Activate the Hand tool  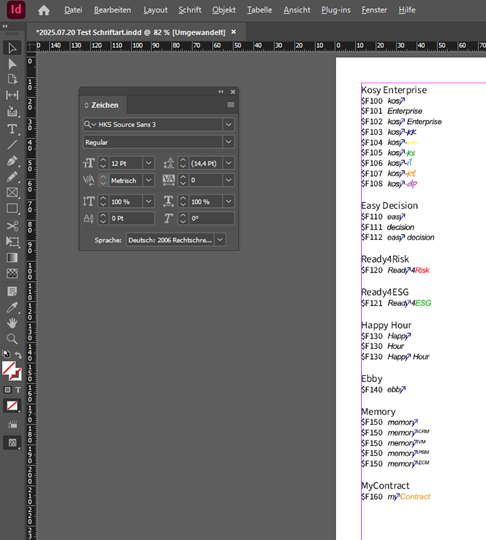click(12, 323)
